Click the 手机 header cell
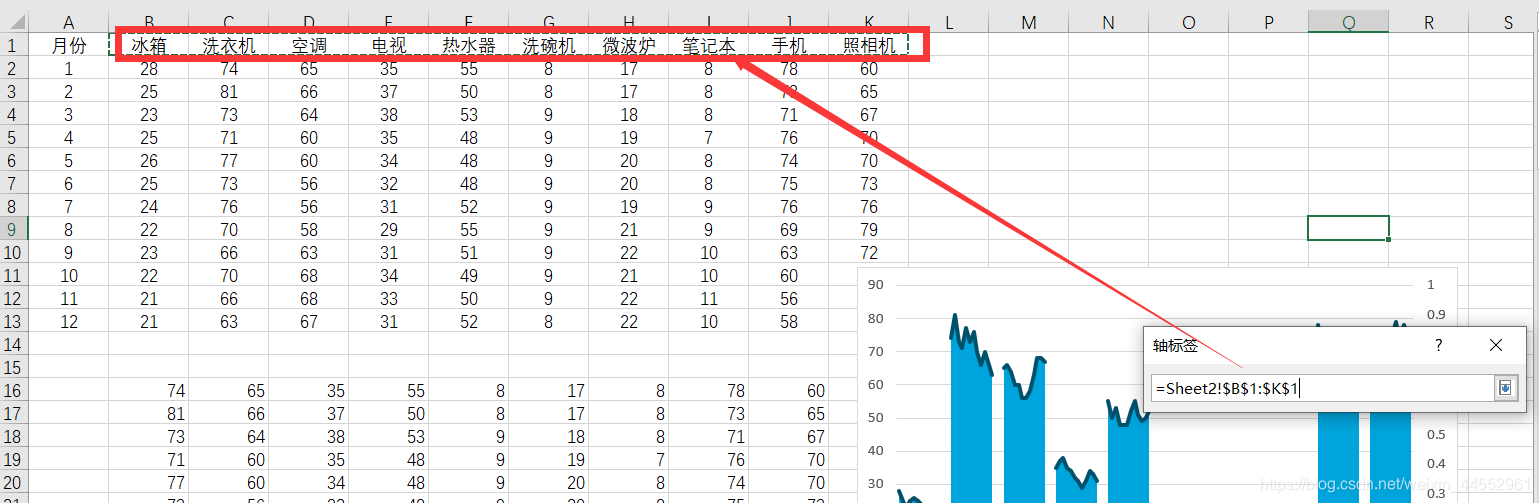The width and height of the screenshot is (1539, 503). (789, 45)
